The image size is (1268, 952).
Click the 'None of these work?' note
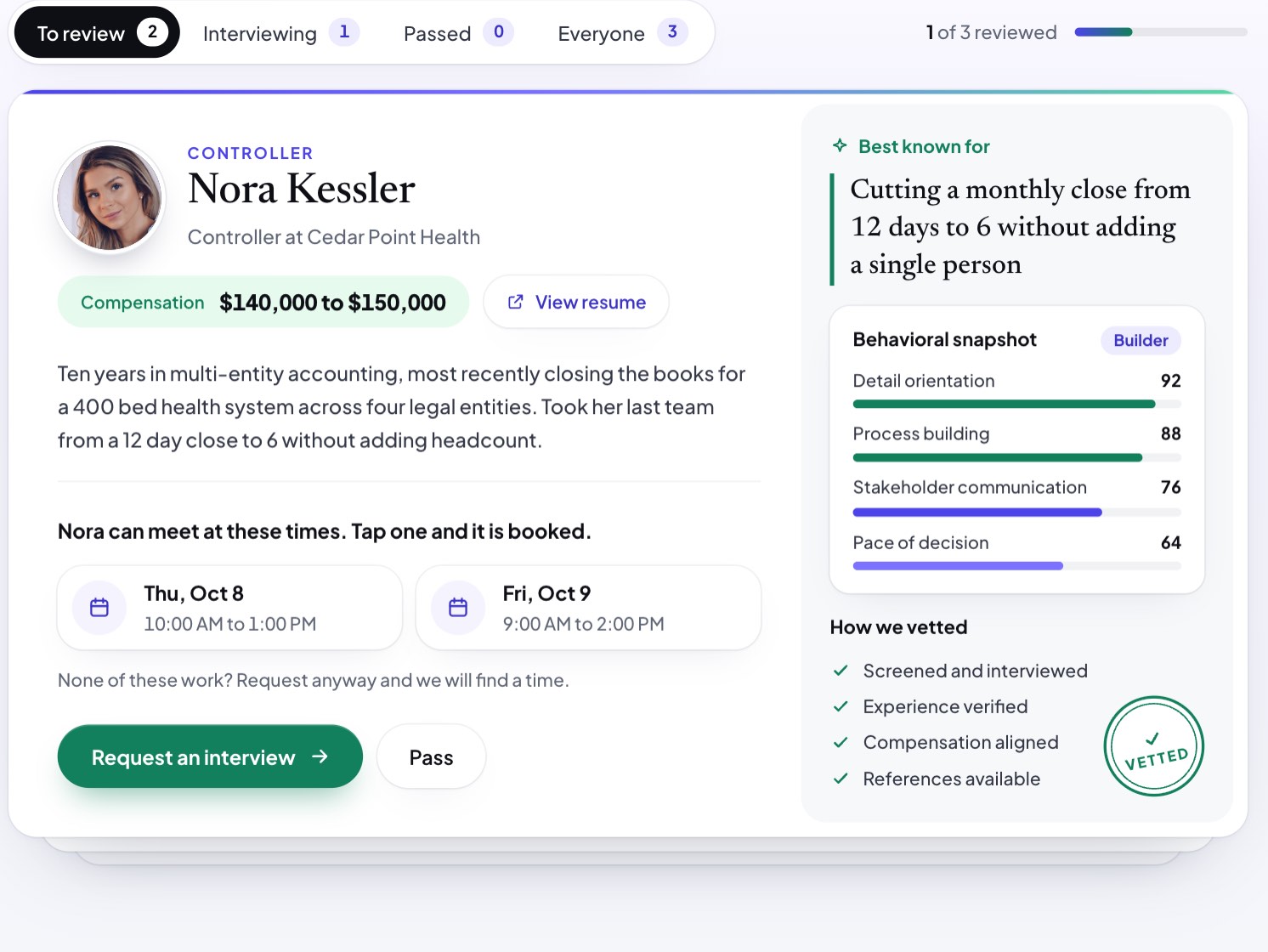point(314,680)
